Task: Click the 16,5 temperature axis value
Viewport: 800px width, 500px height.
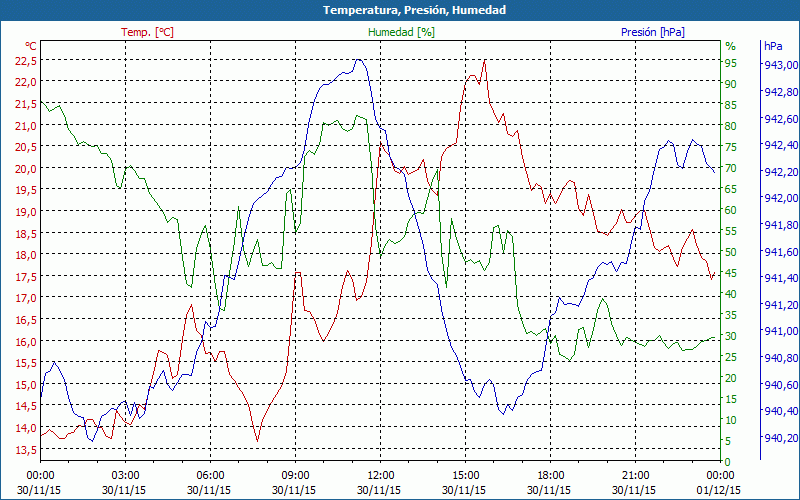Action: point(26,320)
